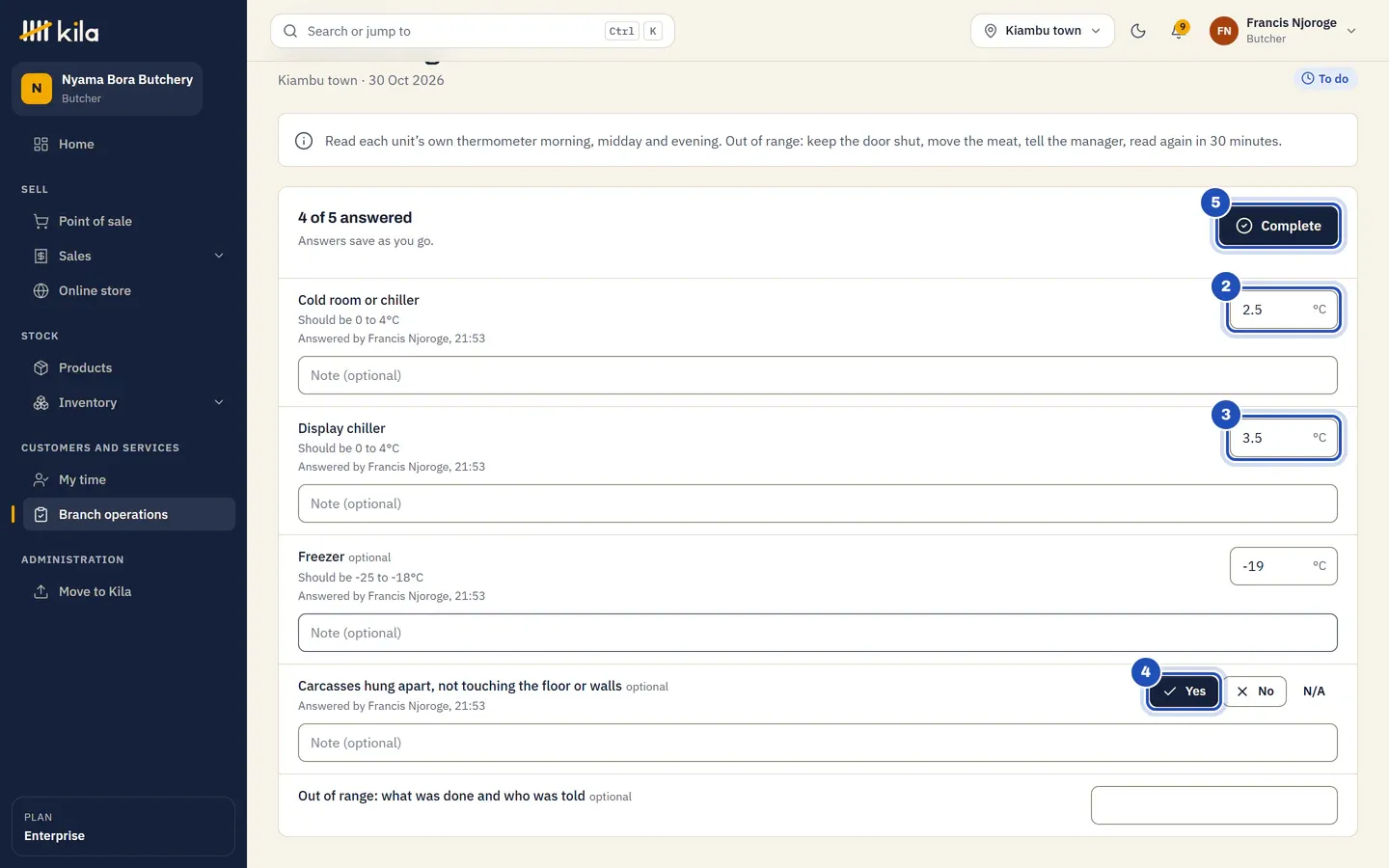This screenshot has width=1389, height=868.
Task: Select Branch operations icon
Action: click(41, 514)
